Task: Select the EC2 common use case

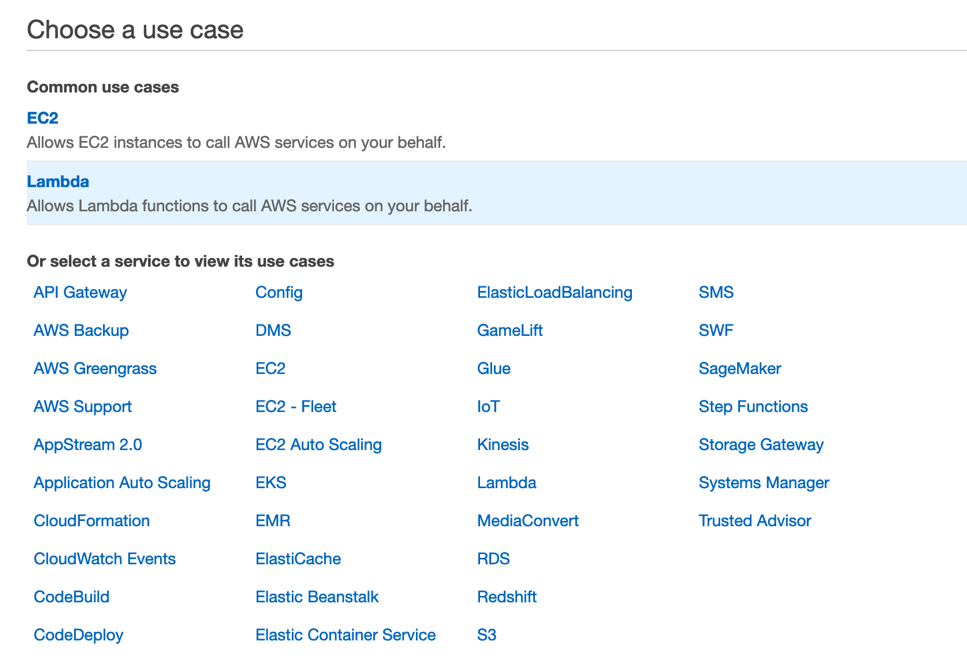Action: point(43,118)
